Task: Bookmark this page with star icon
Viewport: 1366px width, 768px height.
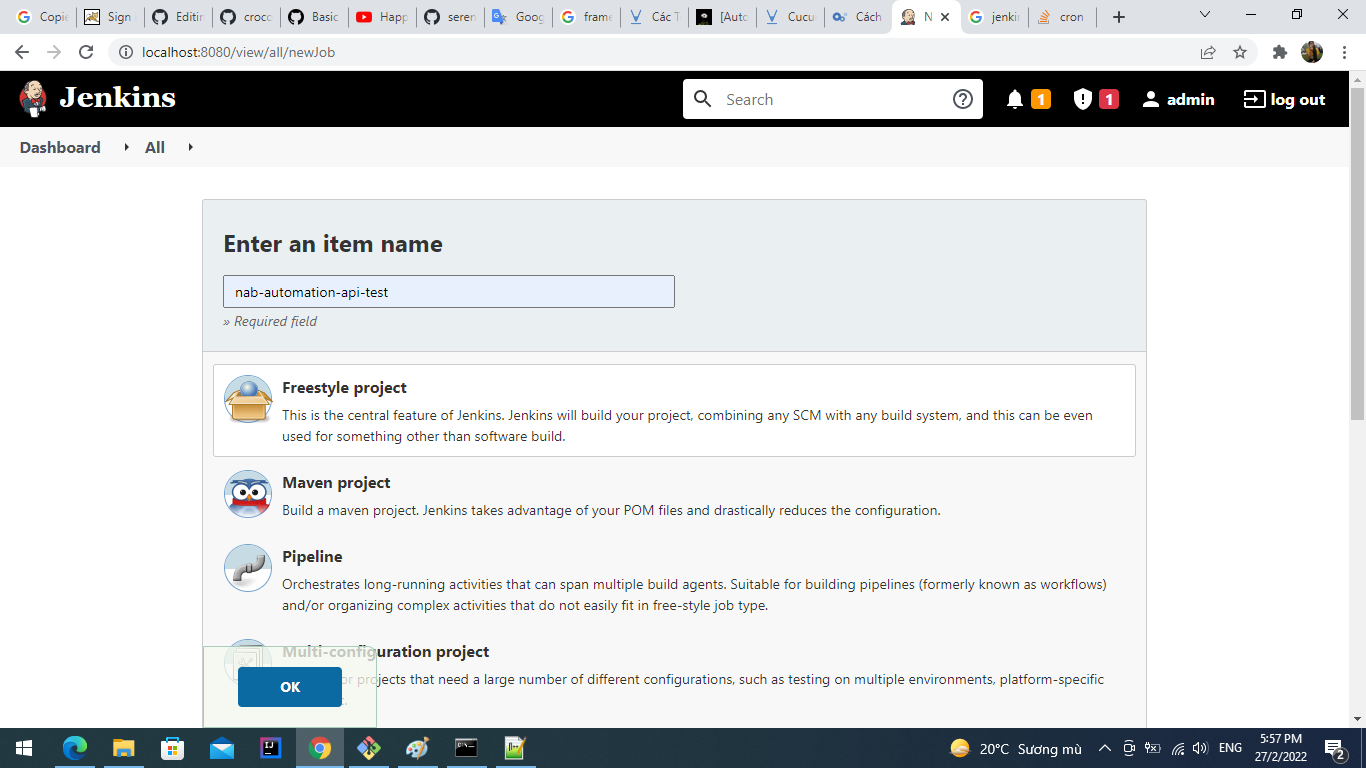Action: (x=1240, y=52)
